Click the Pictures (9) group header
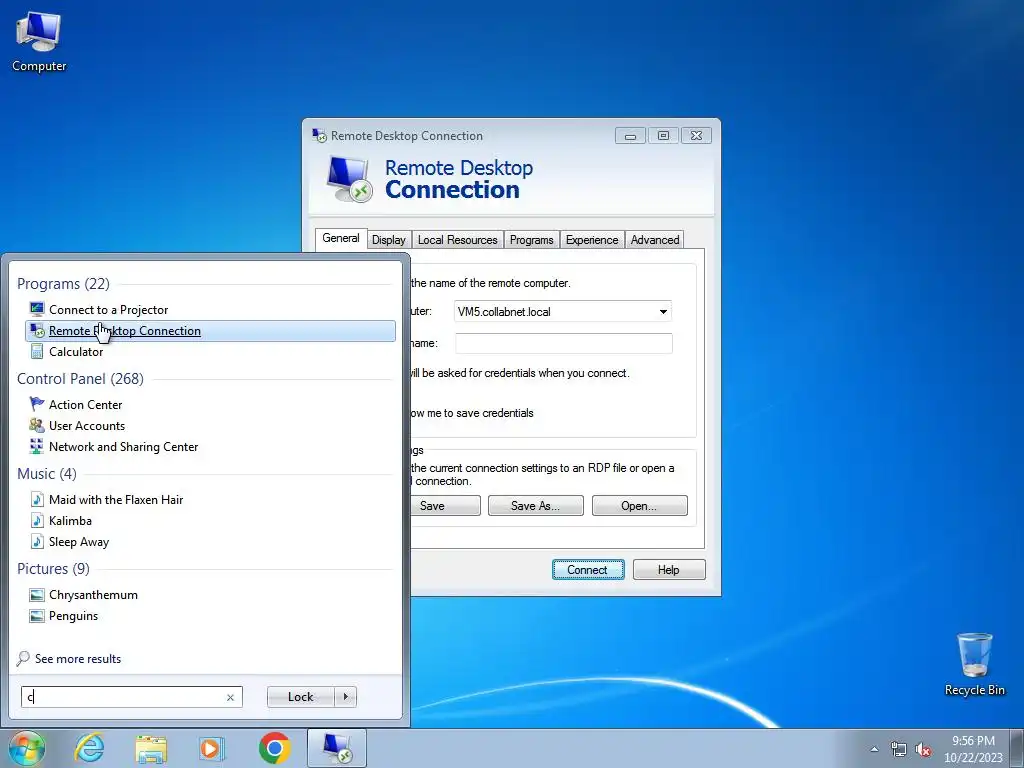 click(x=53, y=568)
